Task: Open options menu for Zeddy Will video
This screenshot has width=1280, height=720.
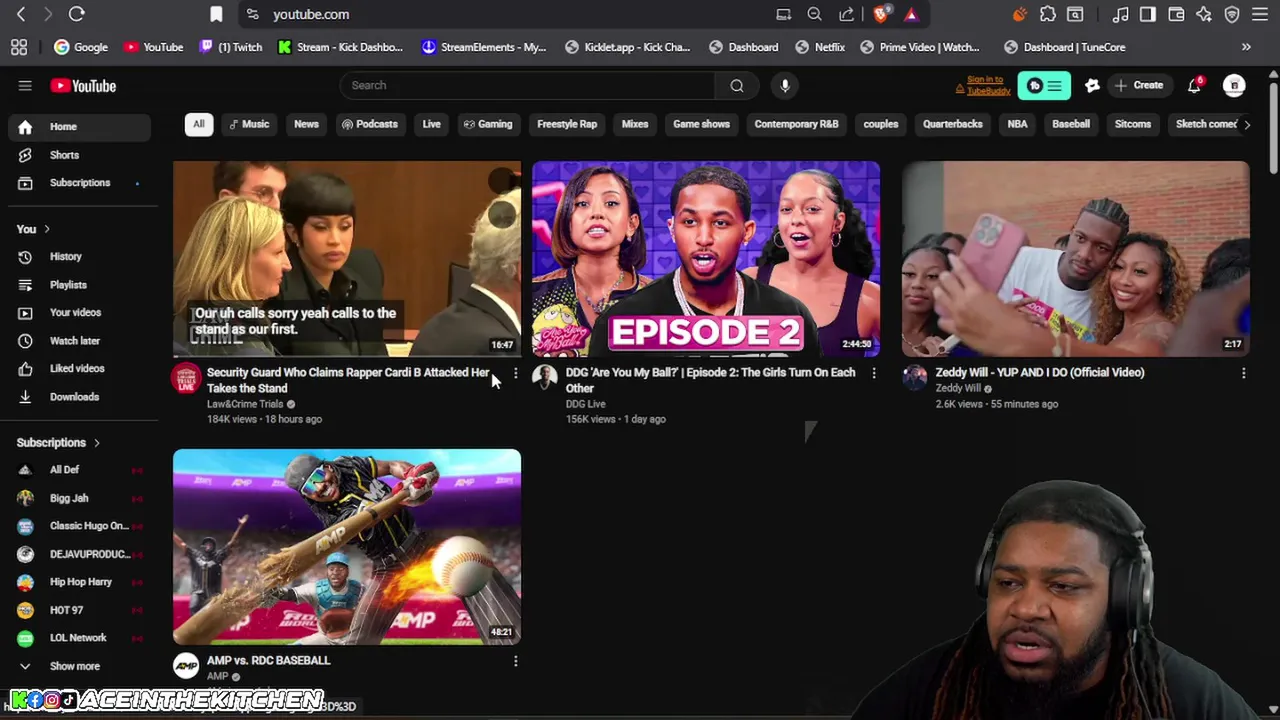Action: (x=1243, y=373)
